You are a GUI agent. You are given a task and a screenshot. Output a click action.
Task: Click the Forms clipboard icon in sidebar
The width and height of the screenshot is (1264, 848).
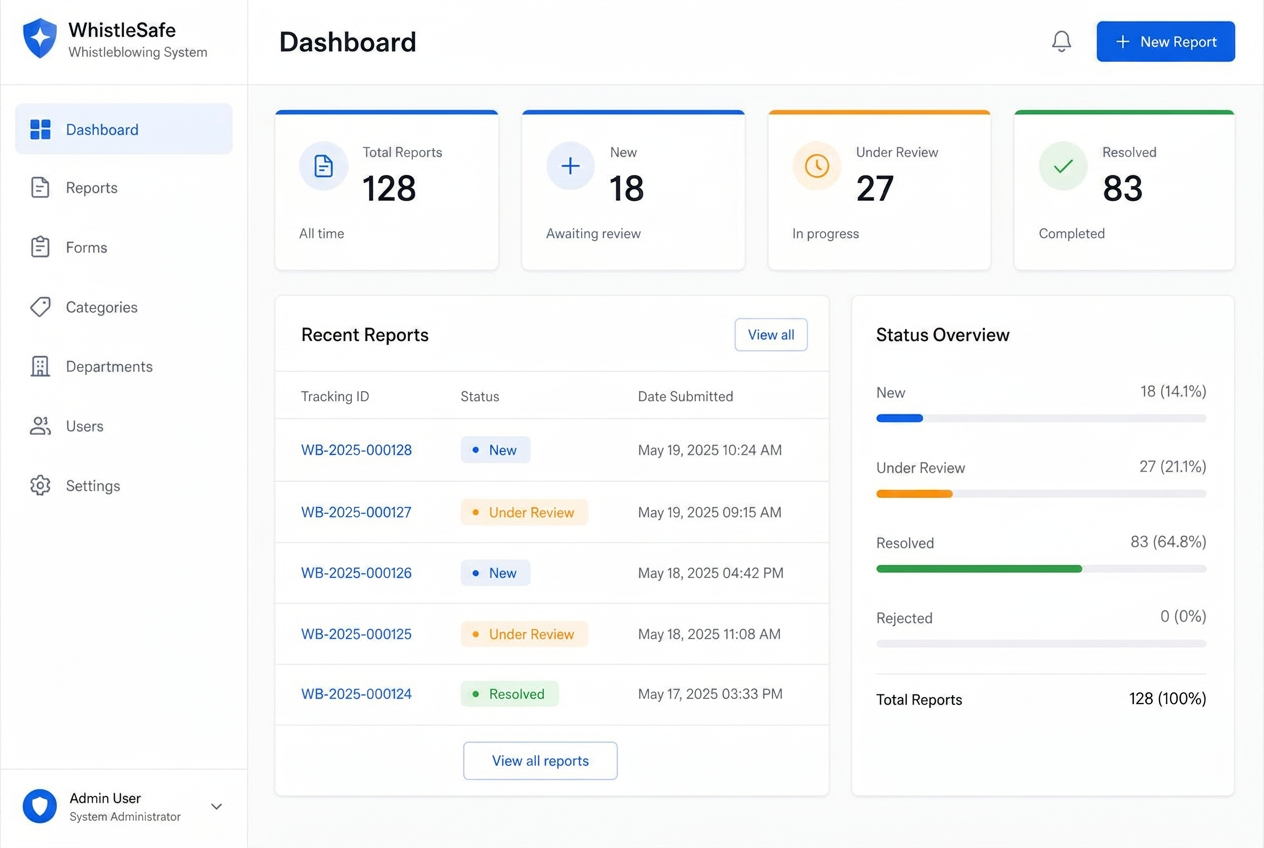40,247
